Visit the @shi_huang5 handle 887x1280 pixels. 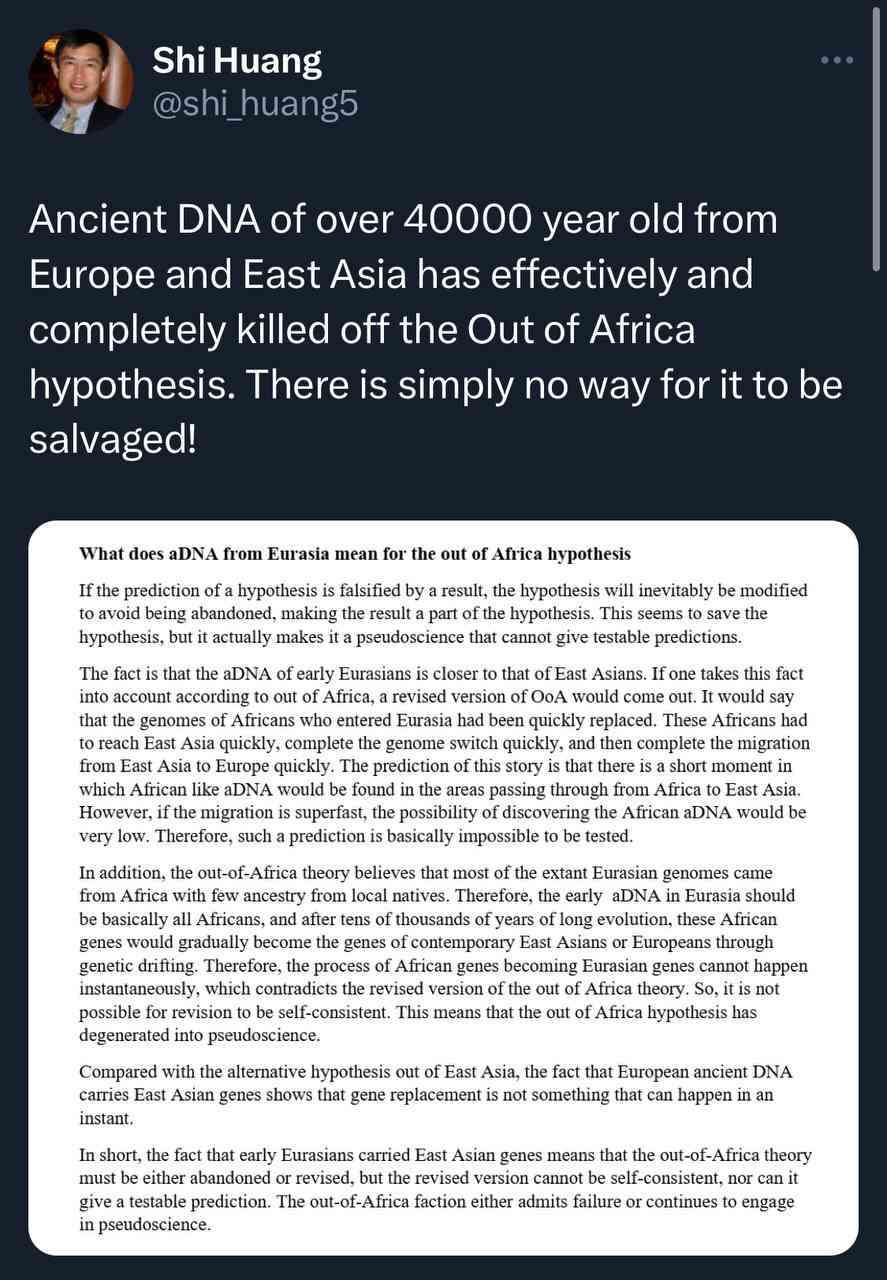coord(254,104)
